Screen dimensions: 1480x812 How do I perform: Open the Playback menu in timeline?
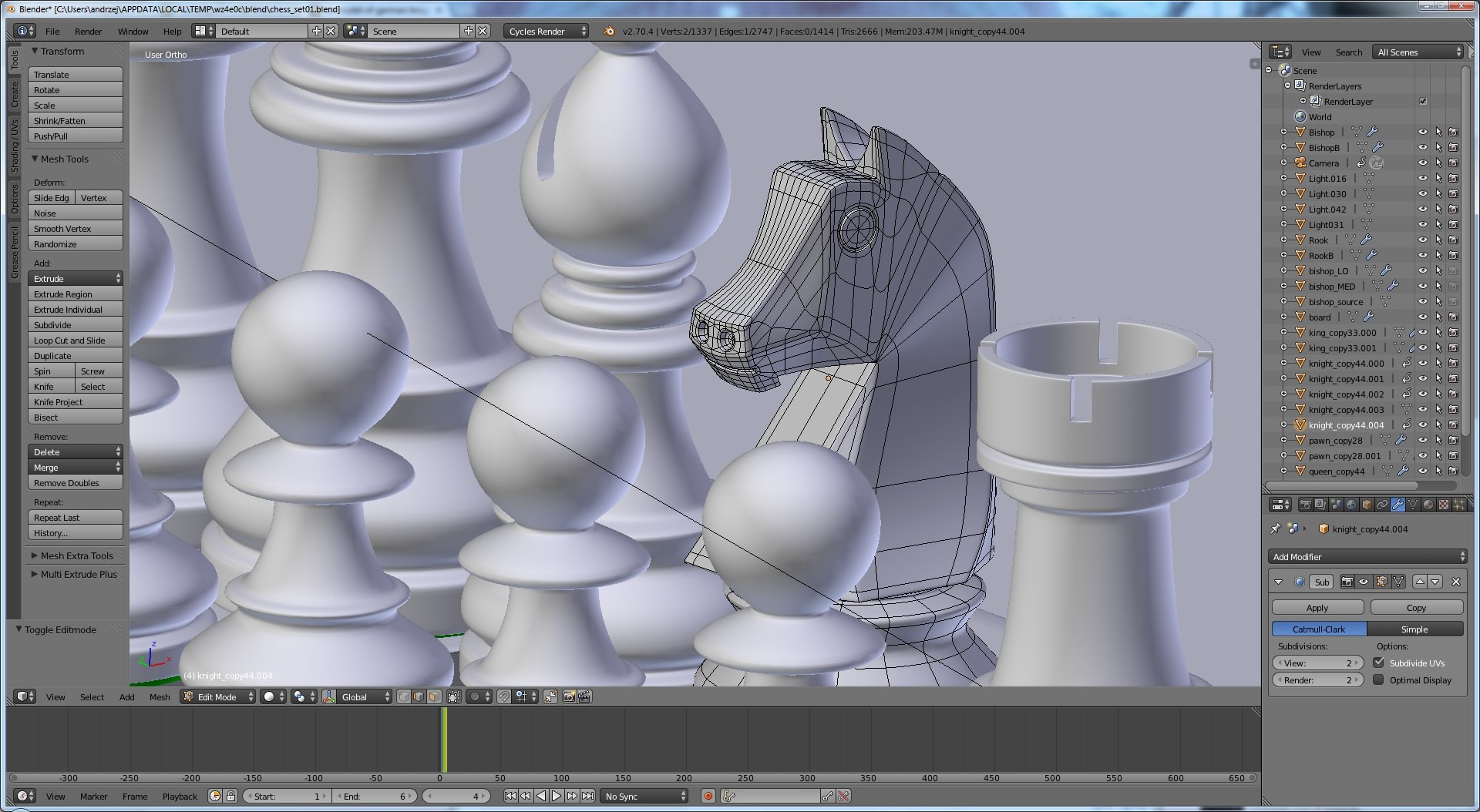pyautogui.click(x=180, y=796)
